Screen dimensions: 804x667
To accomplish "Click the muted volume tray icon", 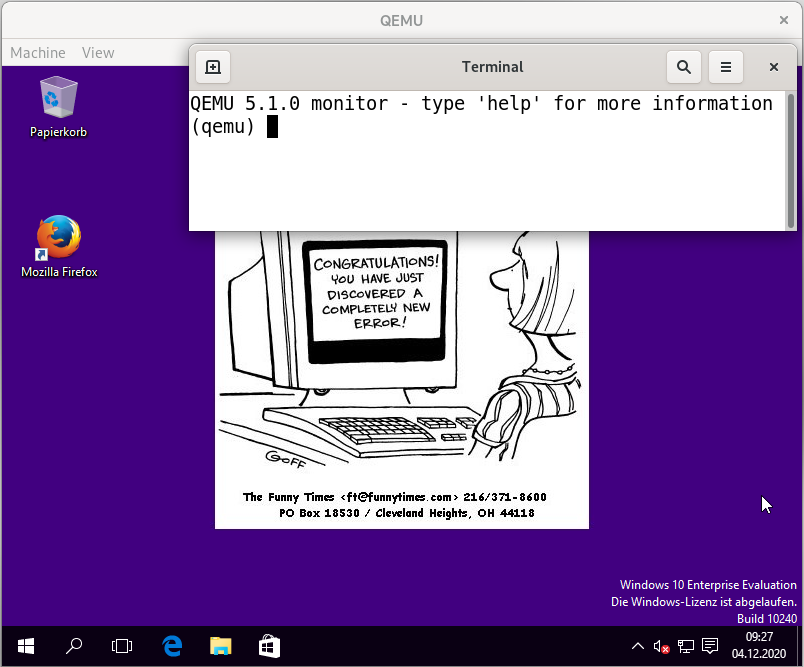I will [661, 646].
